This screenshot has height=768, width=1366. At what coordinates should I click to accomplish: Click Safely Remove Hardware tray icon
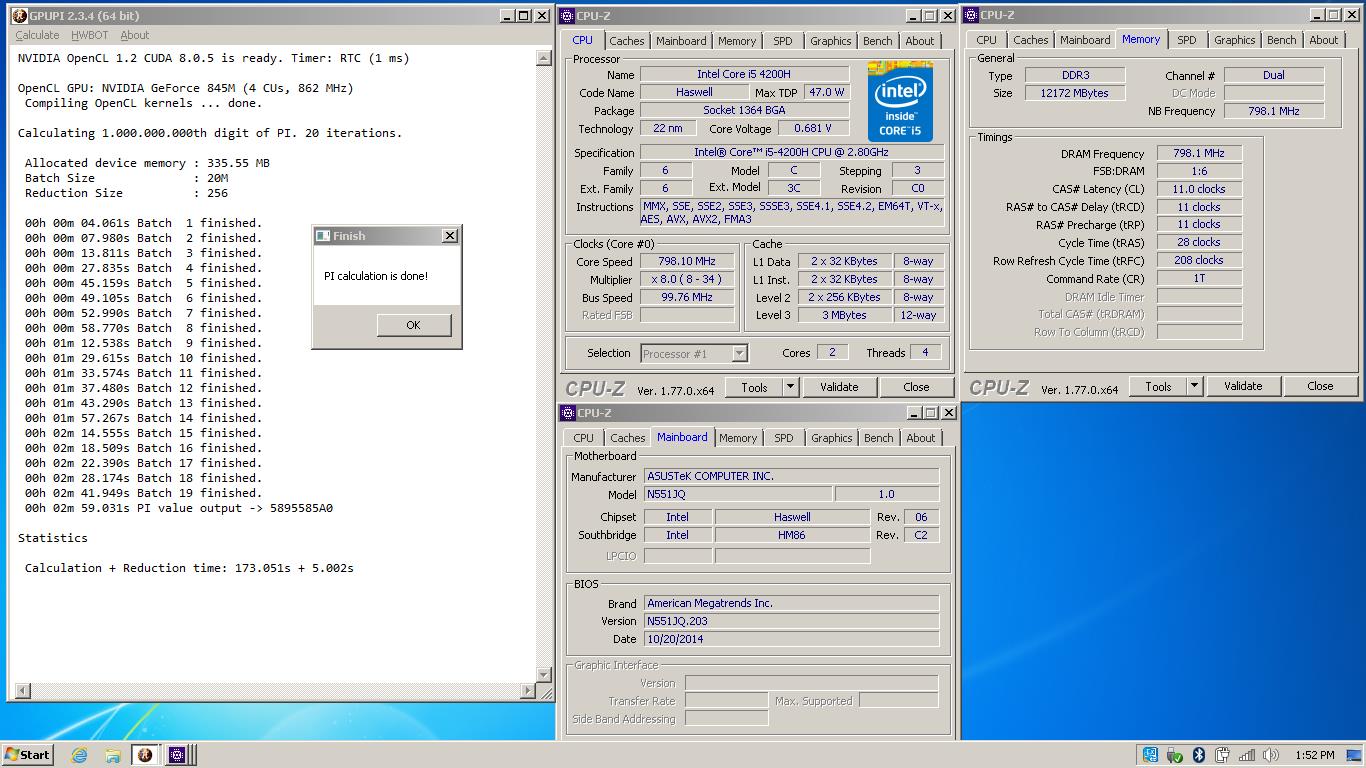[1175, 755]
